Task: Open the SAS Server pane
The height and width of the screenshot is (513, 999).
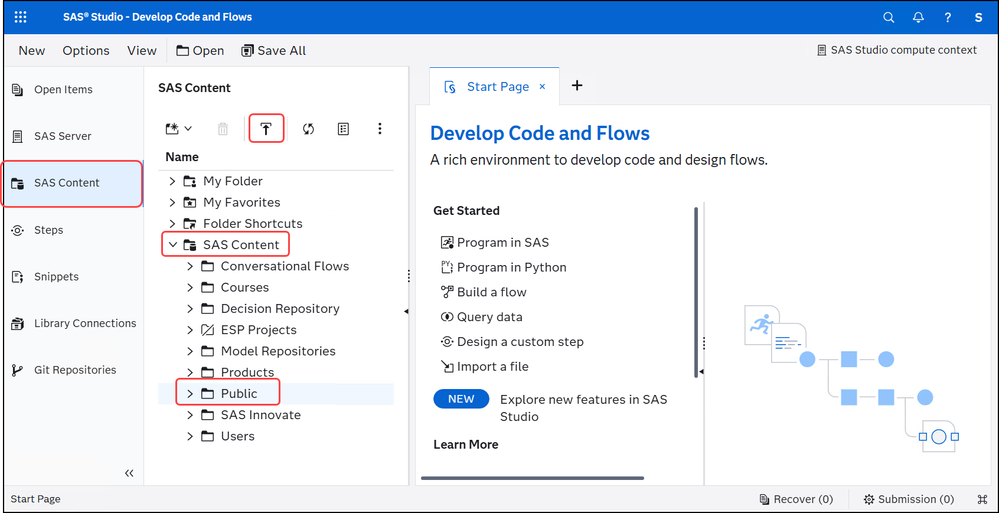Action: 74,136
